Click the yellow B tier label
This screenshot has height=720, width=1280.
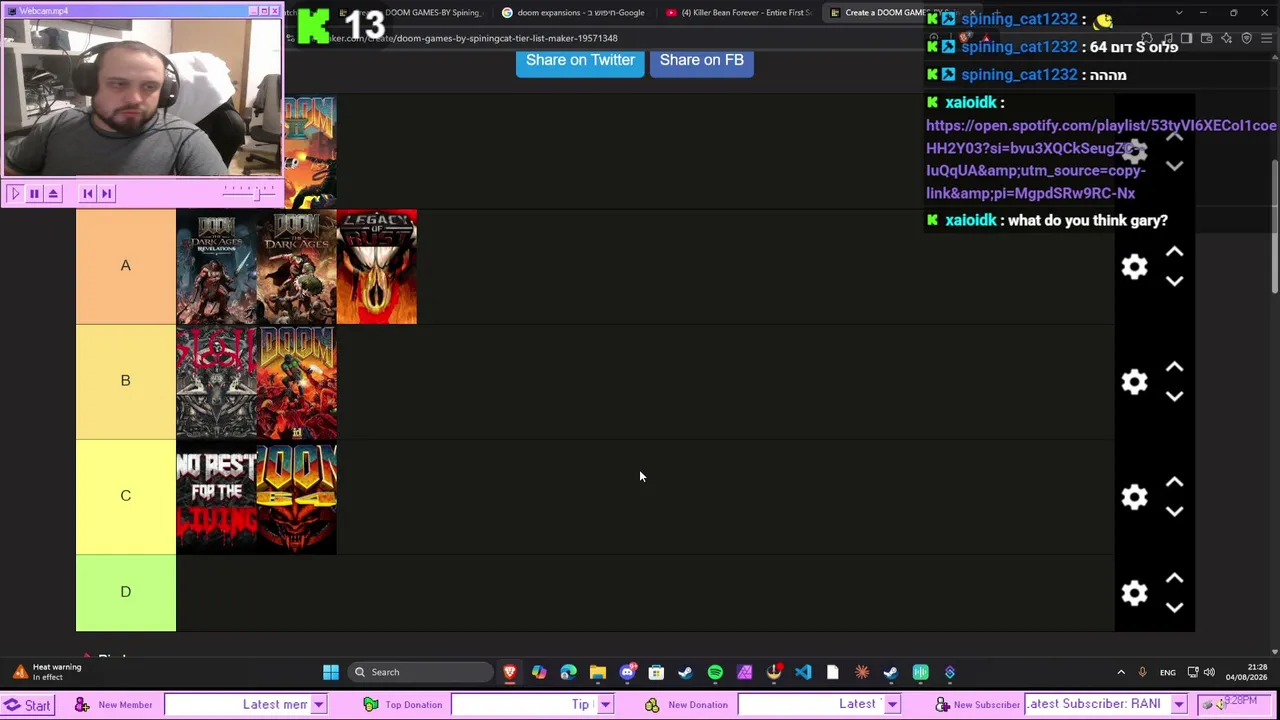(x=126, y=382)
